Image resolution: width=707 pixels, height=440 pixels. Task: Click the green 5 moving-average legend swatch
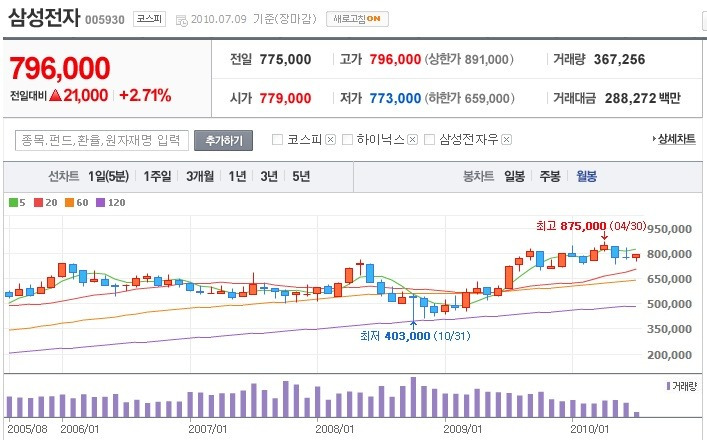13,203
